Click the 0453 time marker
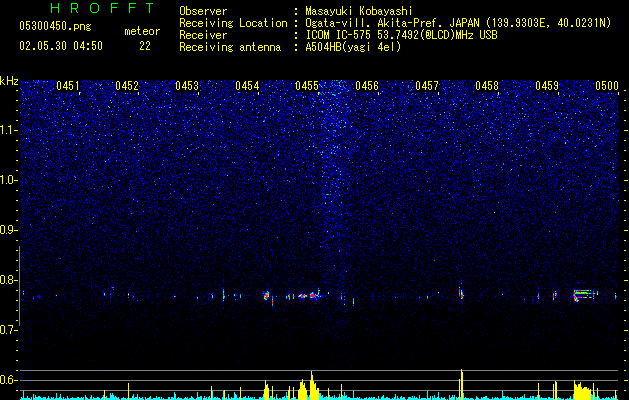This screenshot has width=629, height=400. click(x=187, y=86)
